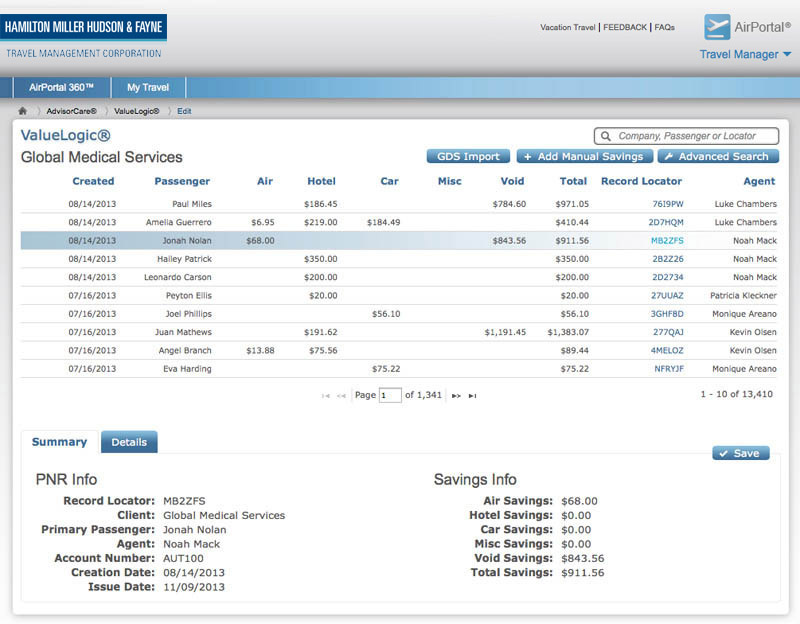Click Edit breadcrumb link
The image size is (800, 624).
coord(184,111)
